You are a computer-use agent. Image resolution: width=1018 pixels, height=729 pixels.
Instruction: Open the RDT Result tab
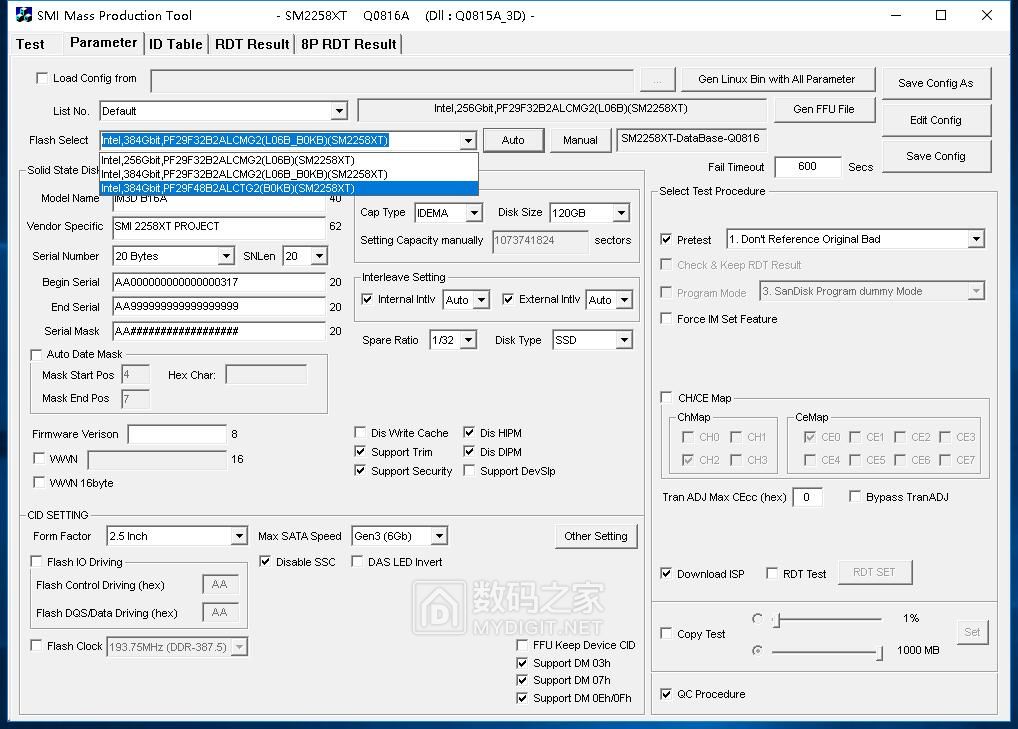[x=252, y=44]
